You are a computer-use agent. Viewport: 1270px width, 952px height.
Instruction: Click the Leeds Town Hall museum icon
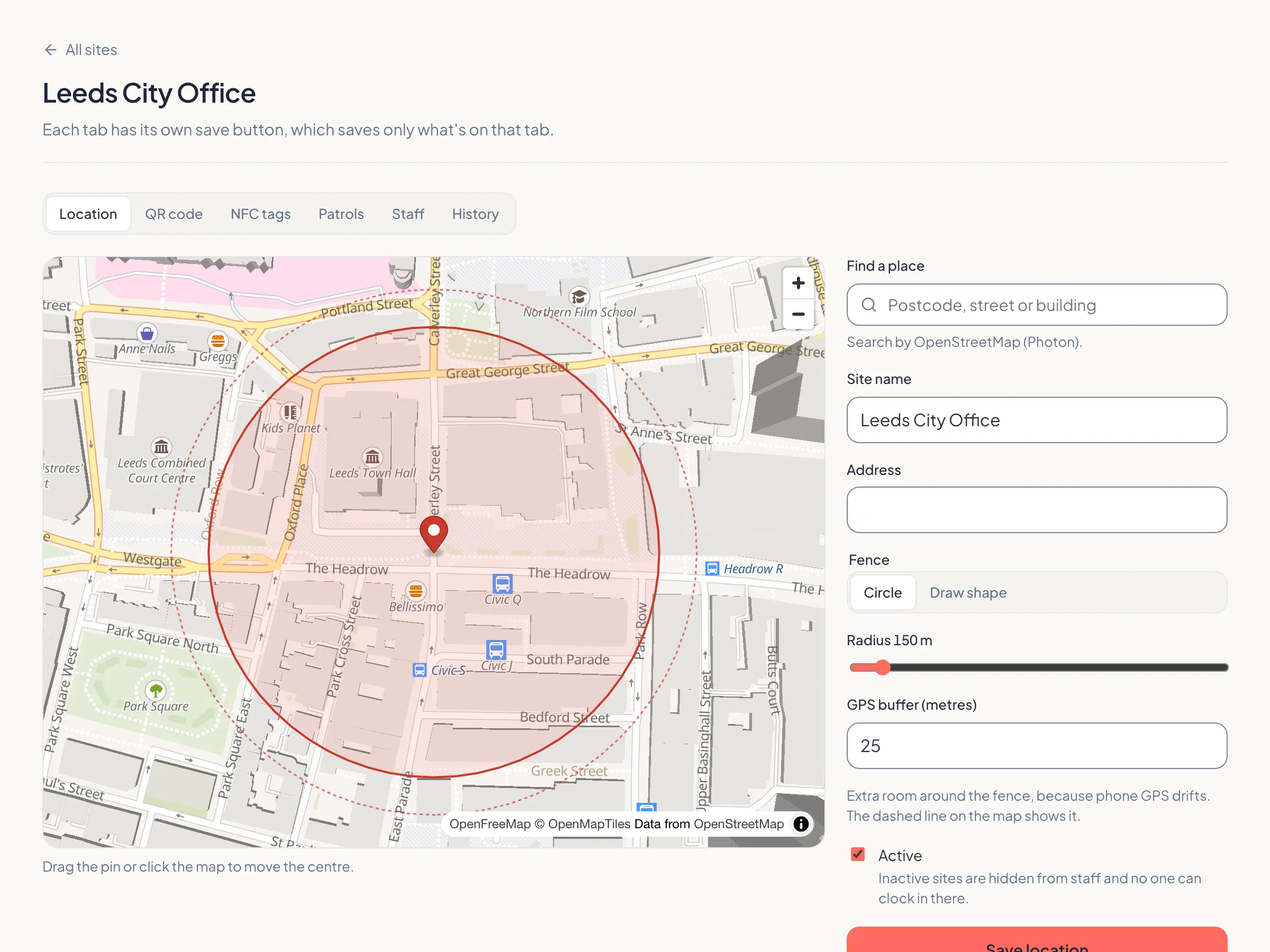[x=373, y=457]
